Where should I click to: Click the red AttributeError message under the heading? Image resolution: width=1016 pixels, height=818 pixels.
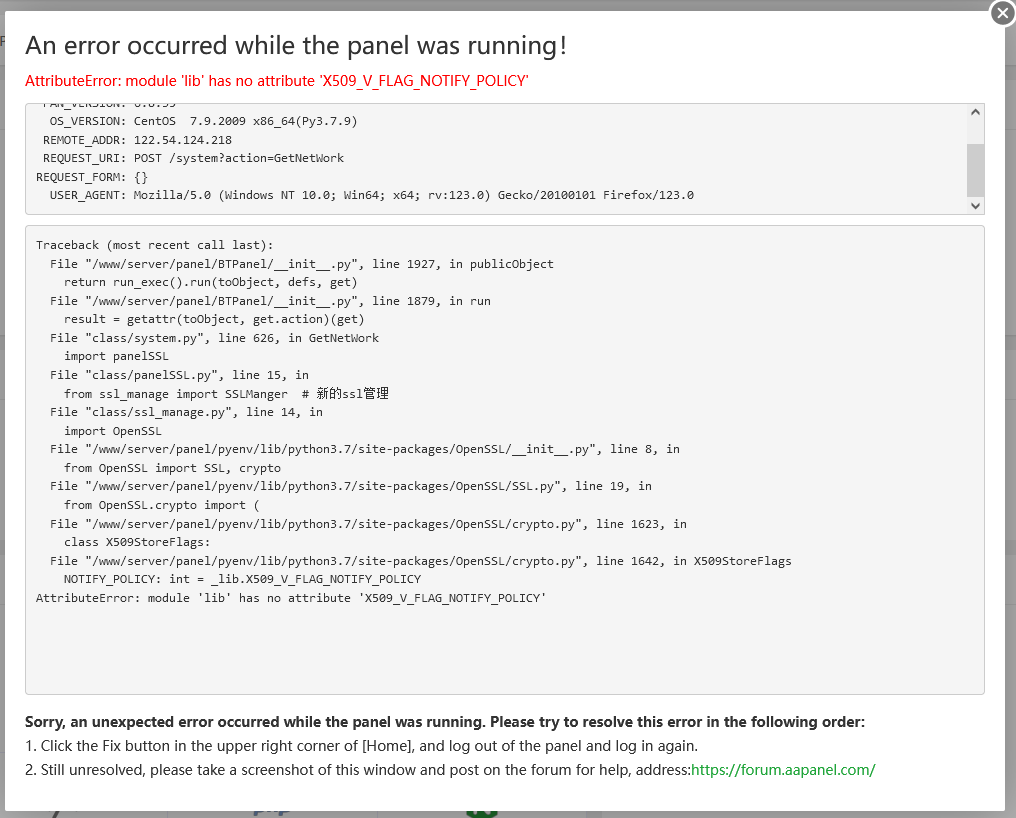(276, 80)
